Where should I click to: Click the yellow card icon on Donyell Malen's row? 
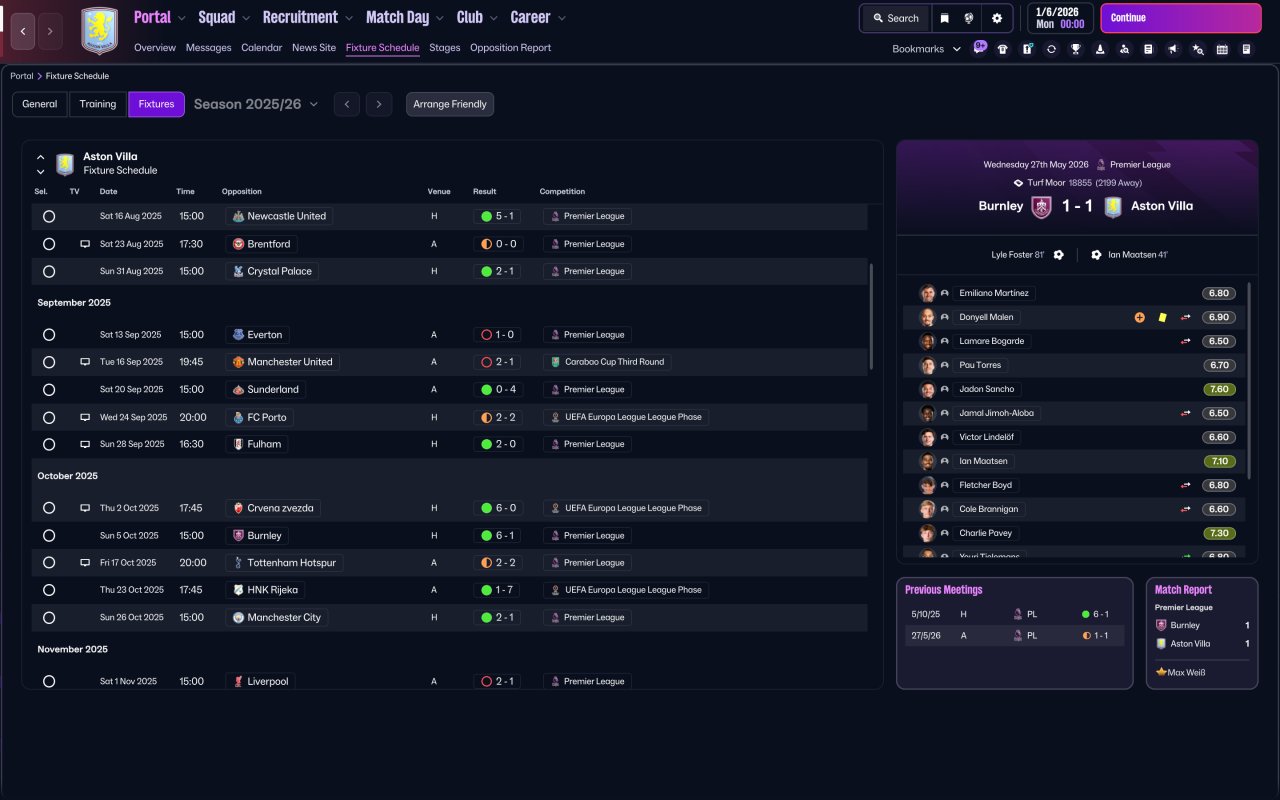(x=1162, y=317)
